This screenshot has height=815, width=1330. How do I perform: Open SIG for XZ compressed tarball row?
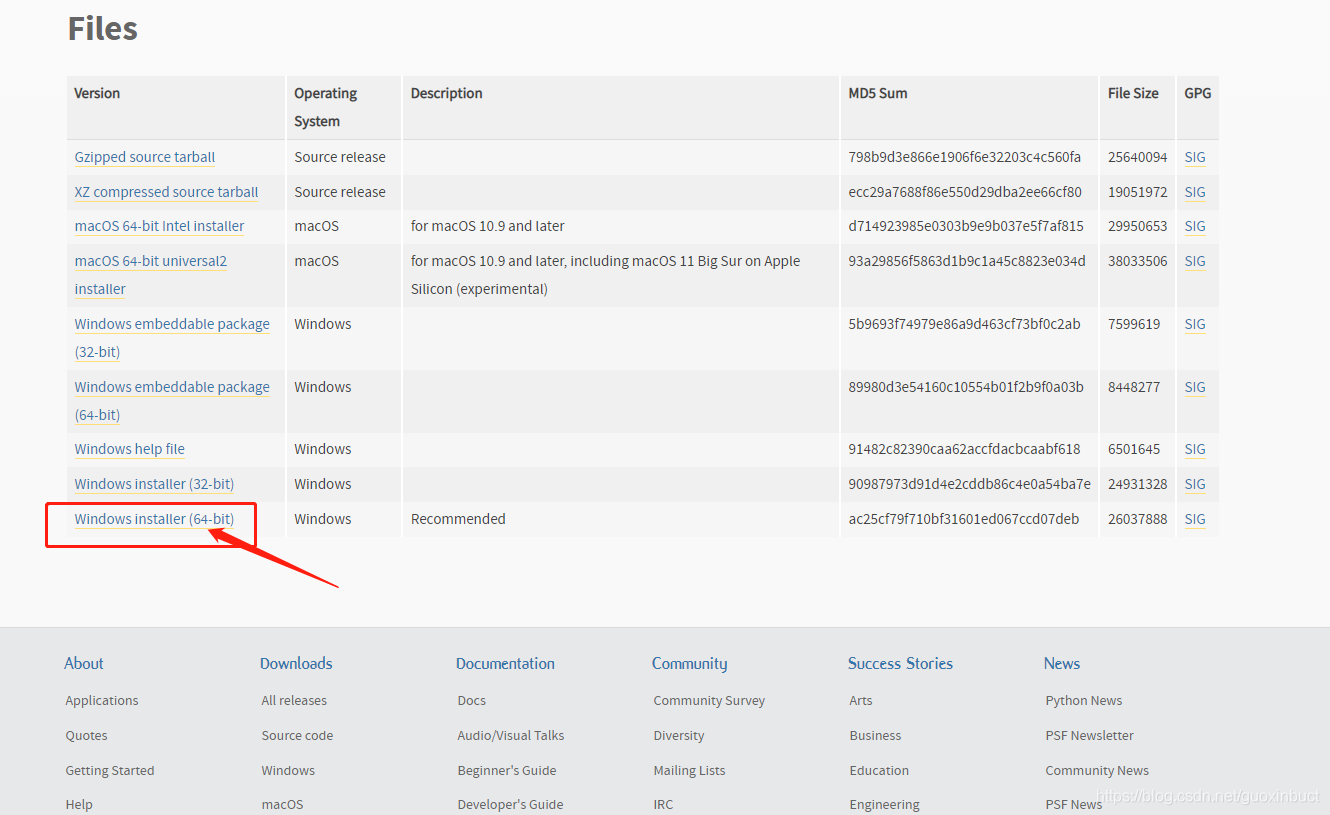(x=1195, y=192)
